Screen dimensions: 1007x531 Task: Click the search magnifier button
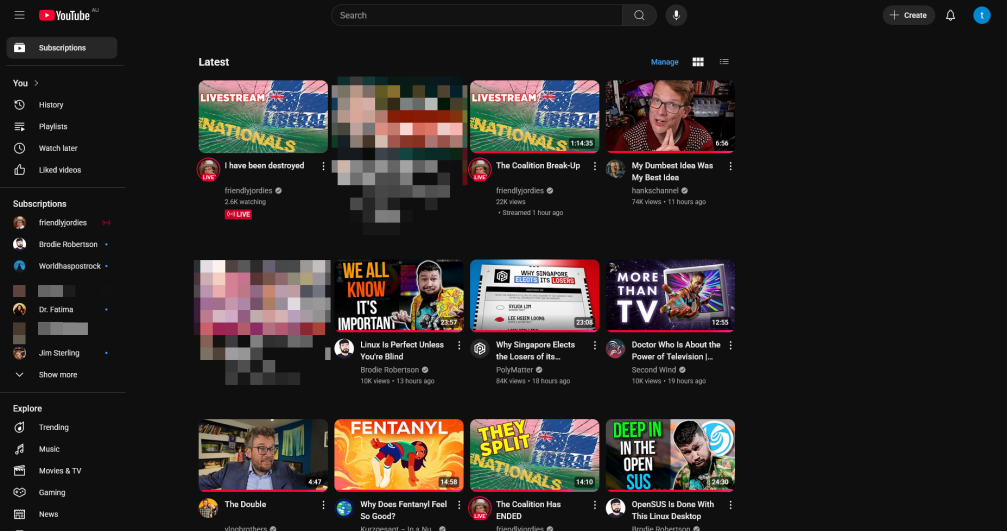click(639, 15)
